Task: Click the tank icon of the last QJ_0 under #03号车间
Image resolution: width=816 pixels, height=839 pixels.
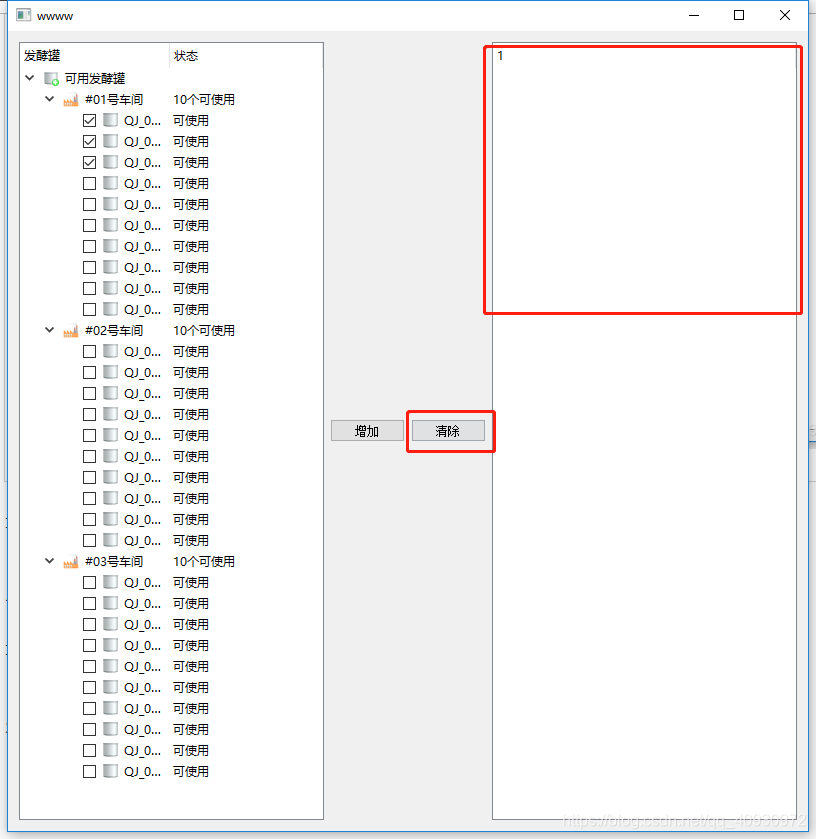Action: point(109,771)
